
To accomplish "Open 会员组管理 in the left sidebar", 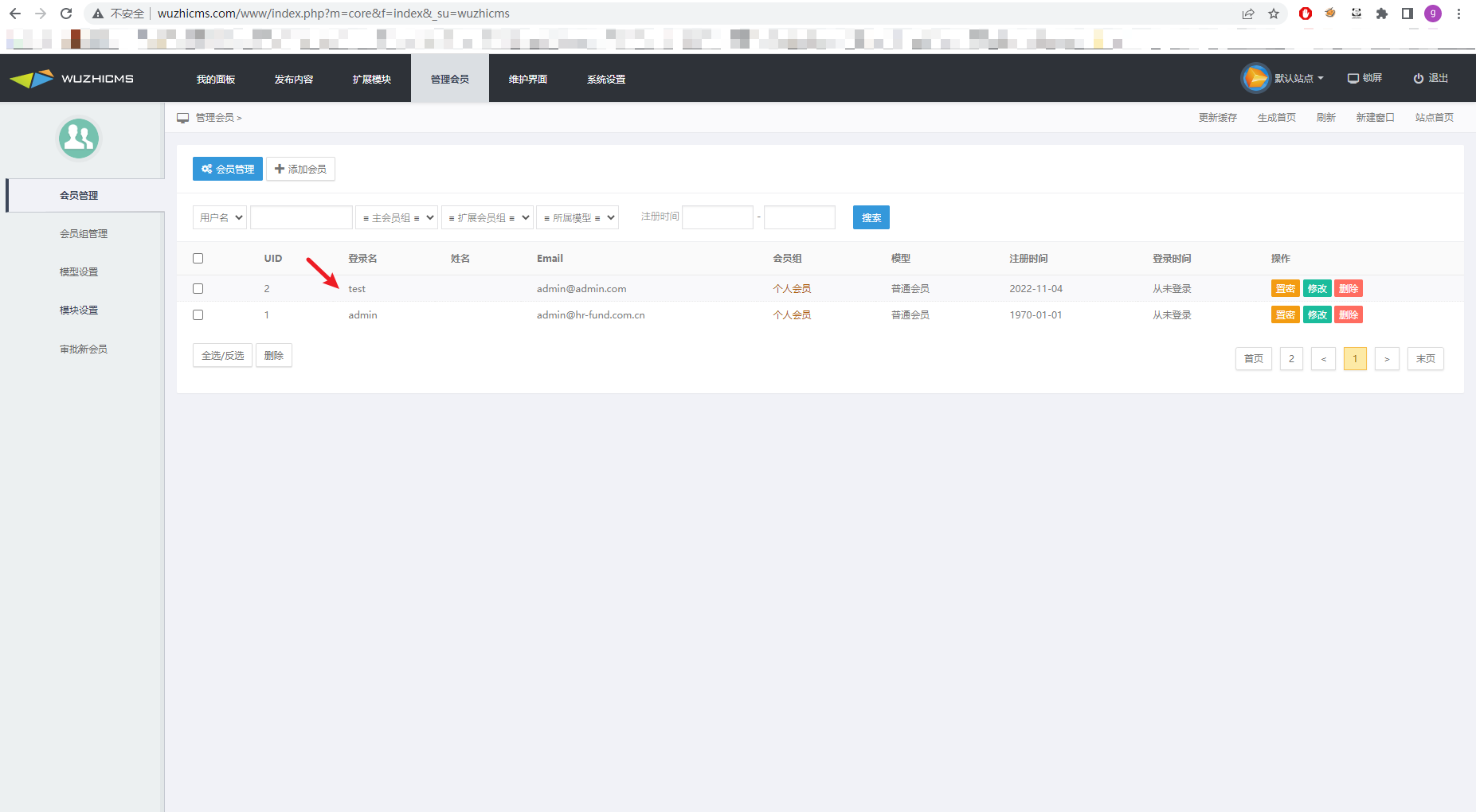I will 84,233.
